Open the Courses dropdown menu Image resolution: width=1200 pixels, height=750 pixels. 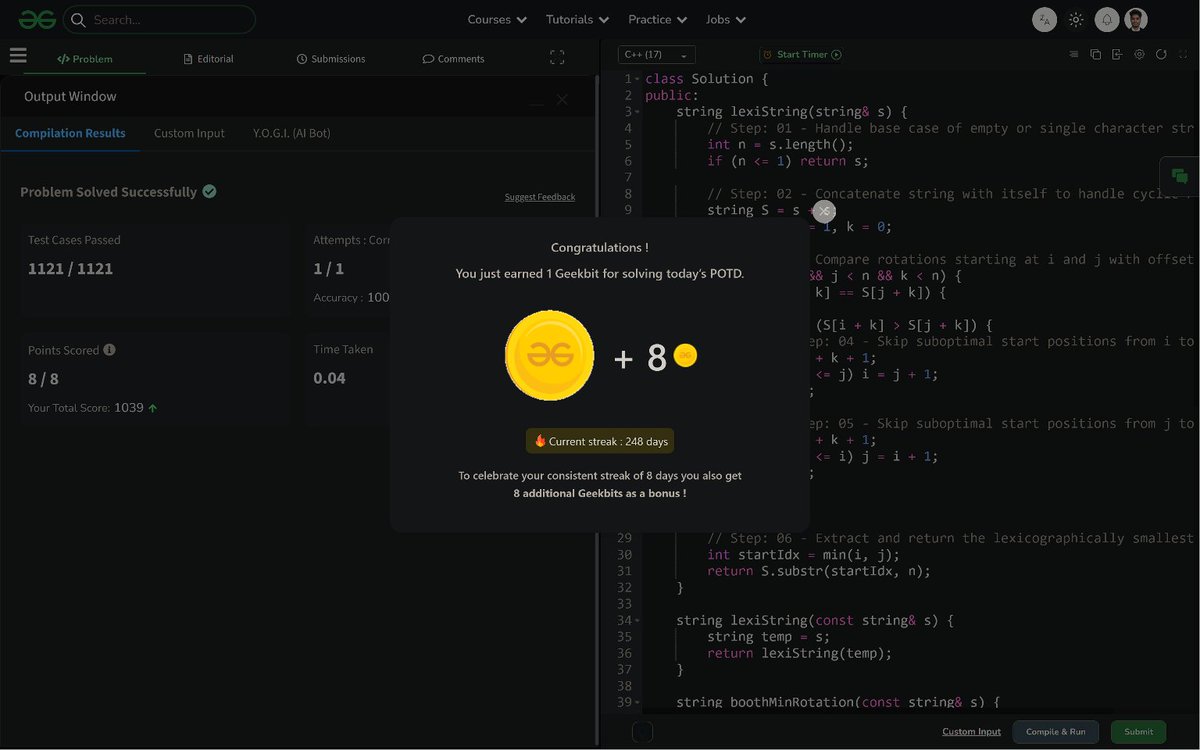click(x=497, y=19)
